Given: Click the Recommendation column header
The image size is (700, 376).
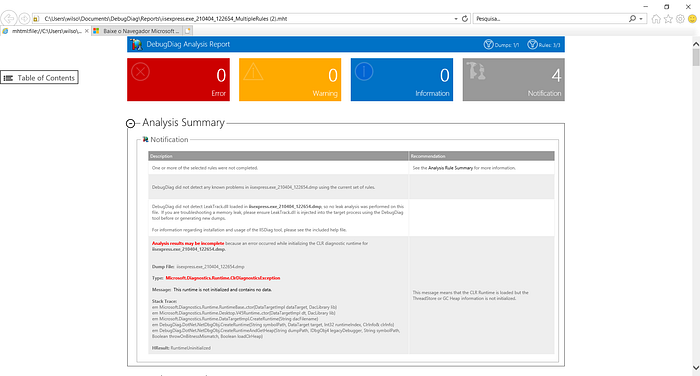Looking at the screenshot, I should 482,156.
